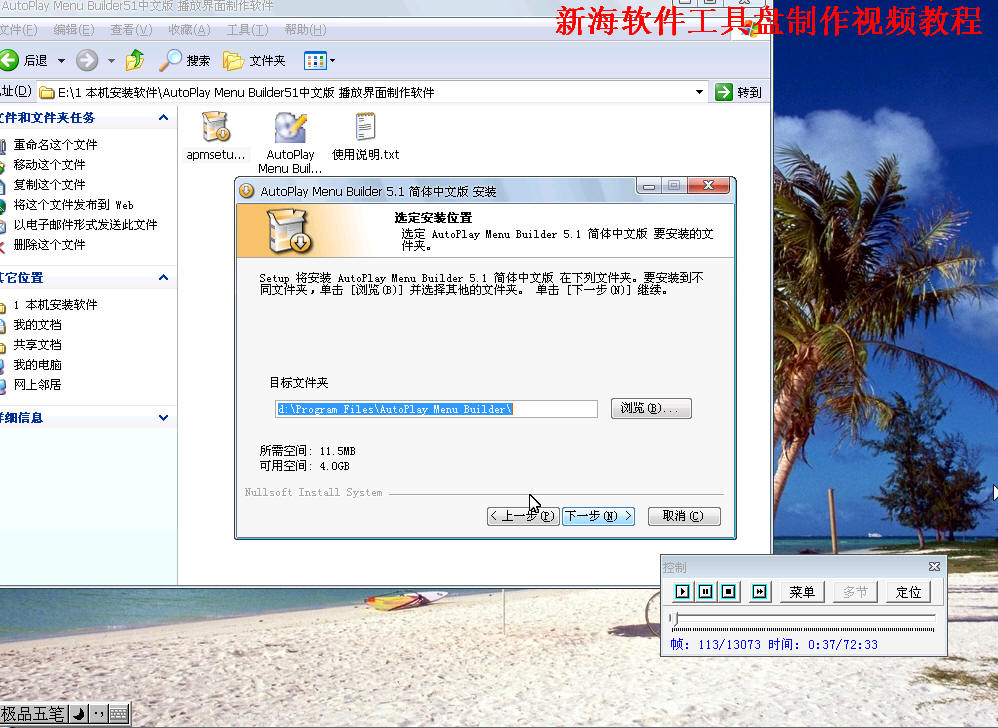Image resolution: width=998 pixels, height=728 pixels.
Task: Toggle the 文件夹 folders pane
Action: [x=254, y=60]
